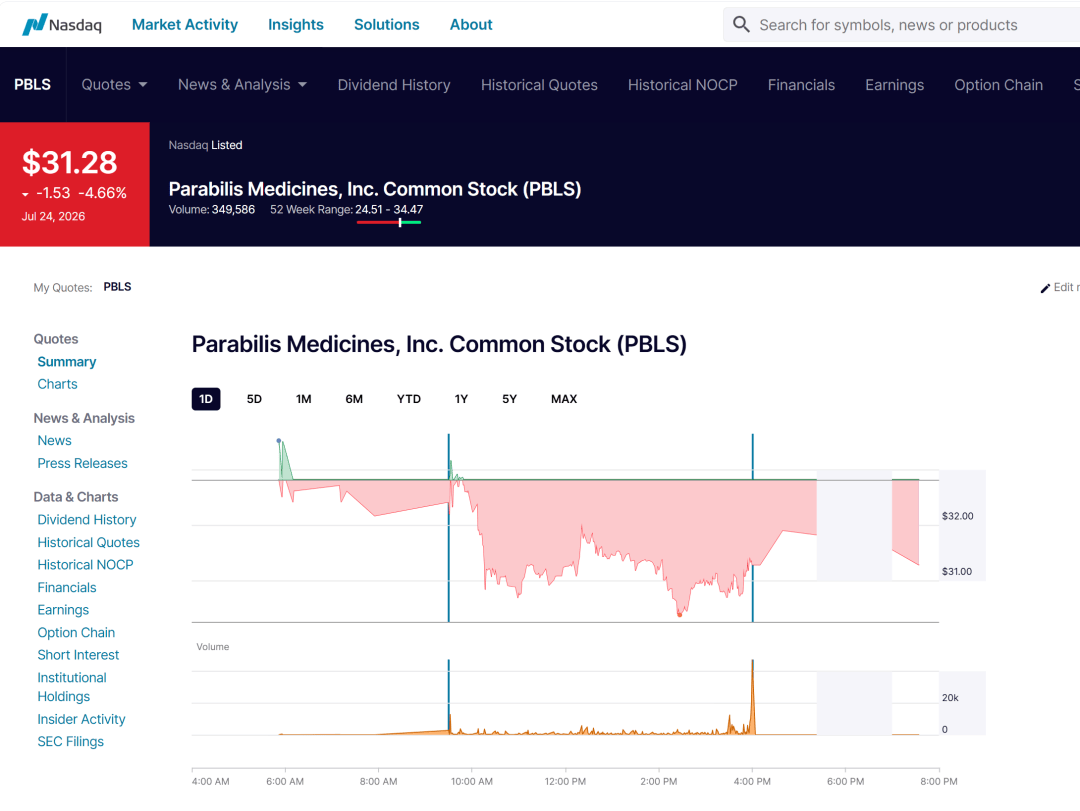The height and width of the screenshot is (811, 1080).
Task: Open Option Chain in top nav
Action: tap(998, 85)
